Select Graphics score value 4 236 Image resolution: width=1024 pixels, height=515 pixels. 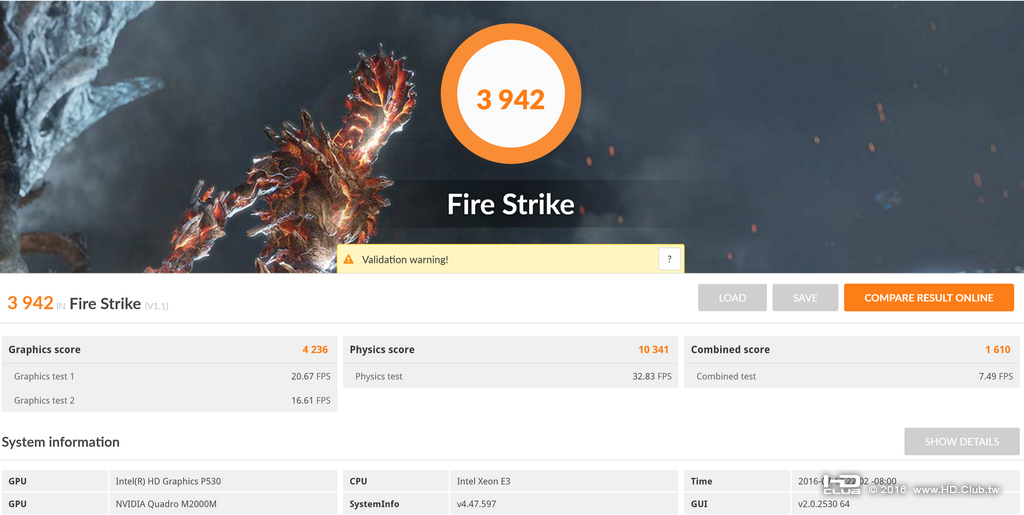(315, 350)
